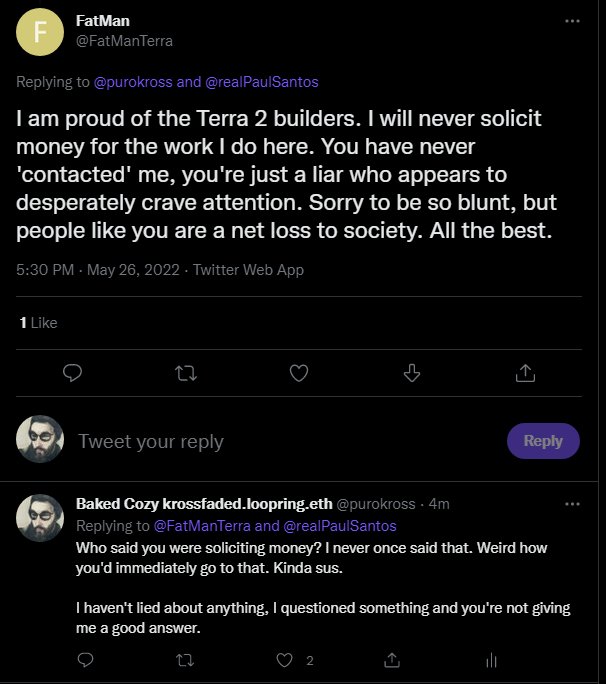
Task: Open Twitter Web App source link
Action: click(248, 270)
